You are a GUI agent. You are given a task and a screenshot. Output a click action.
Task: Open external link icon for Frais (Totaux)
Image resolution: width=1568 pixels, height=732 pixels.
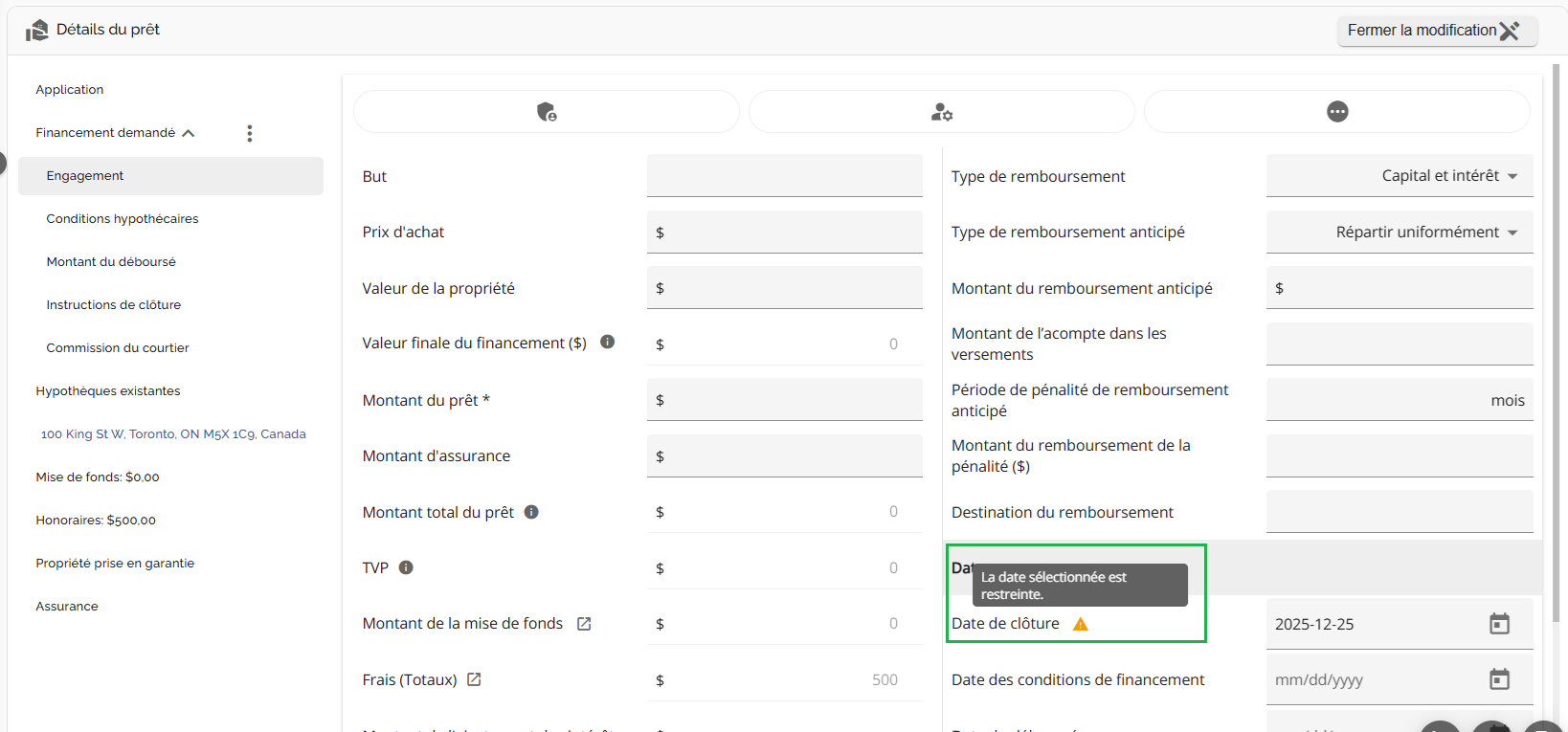tap(474, 679)
